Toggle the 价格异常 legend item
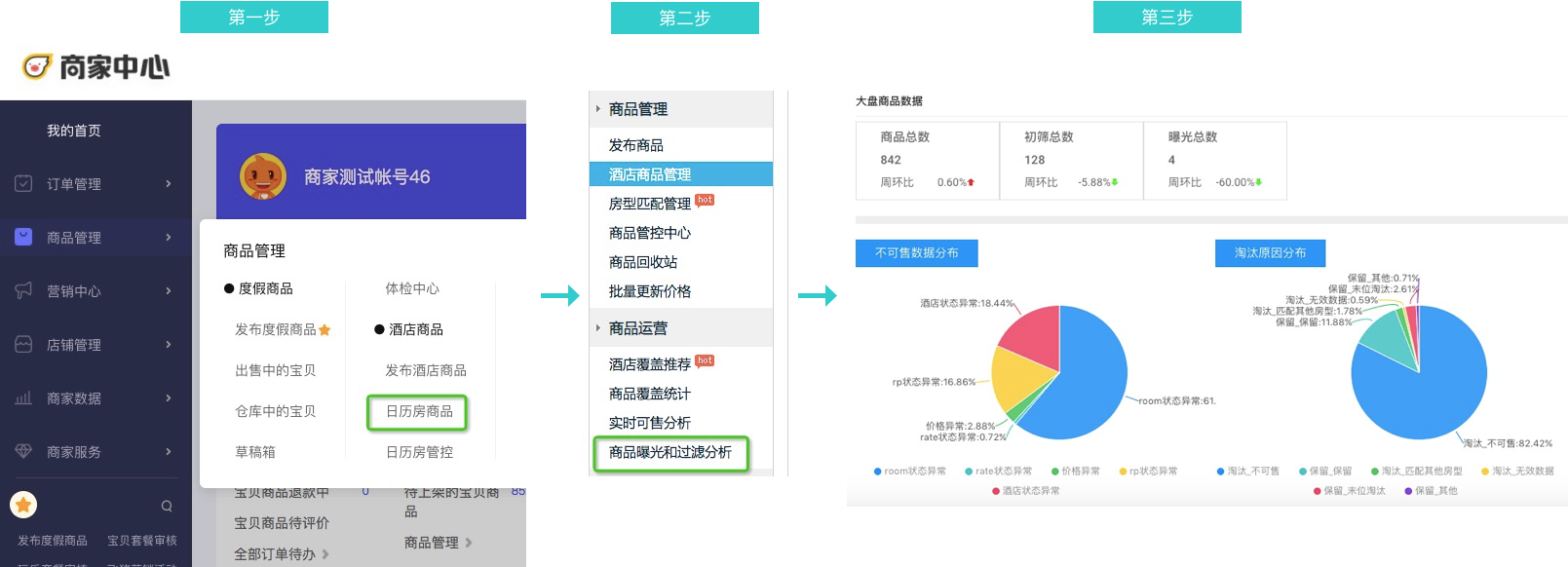Viewport: 1568px width, 567px height. click(1075, 471)
